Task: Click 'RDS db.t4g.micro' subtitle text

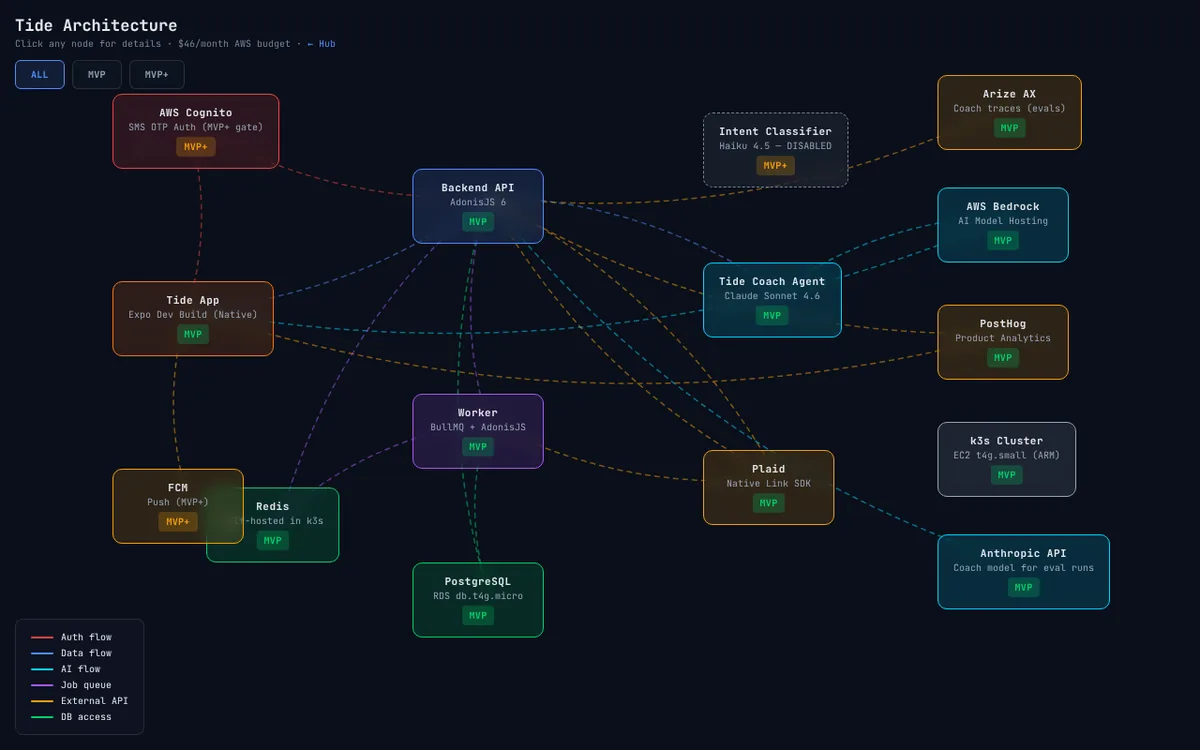Action: point(478,596)
